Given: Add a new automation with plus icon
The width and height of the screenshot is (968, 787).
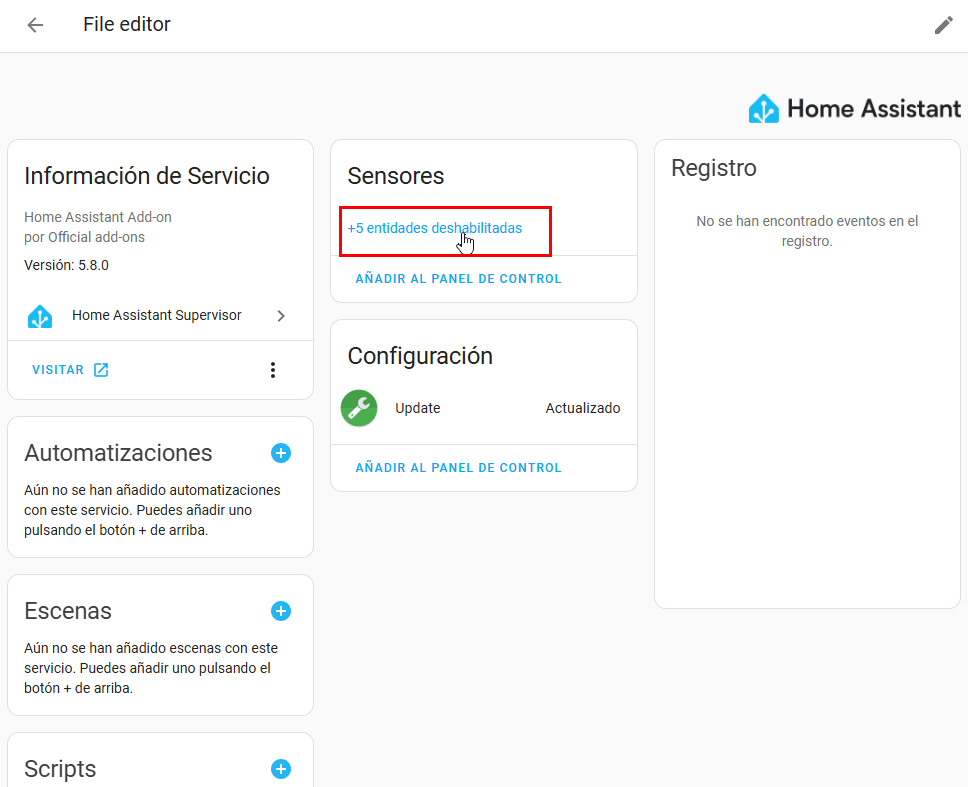Looking at the screenshot, I should 281,453.
